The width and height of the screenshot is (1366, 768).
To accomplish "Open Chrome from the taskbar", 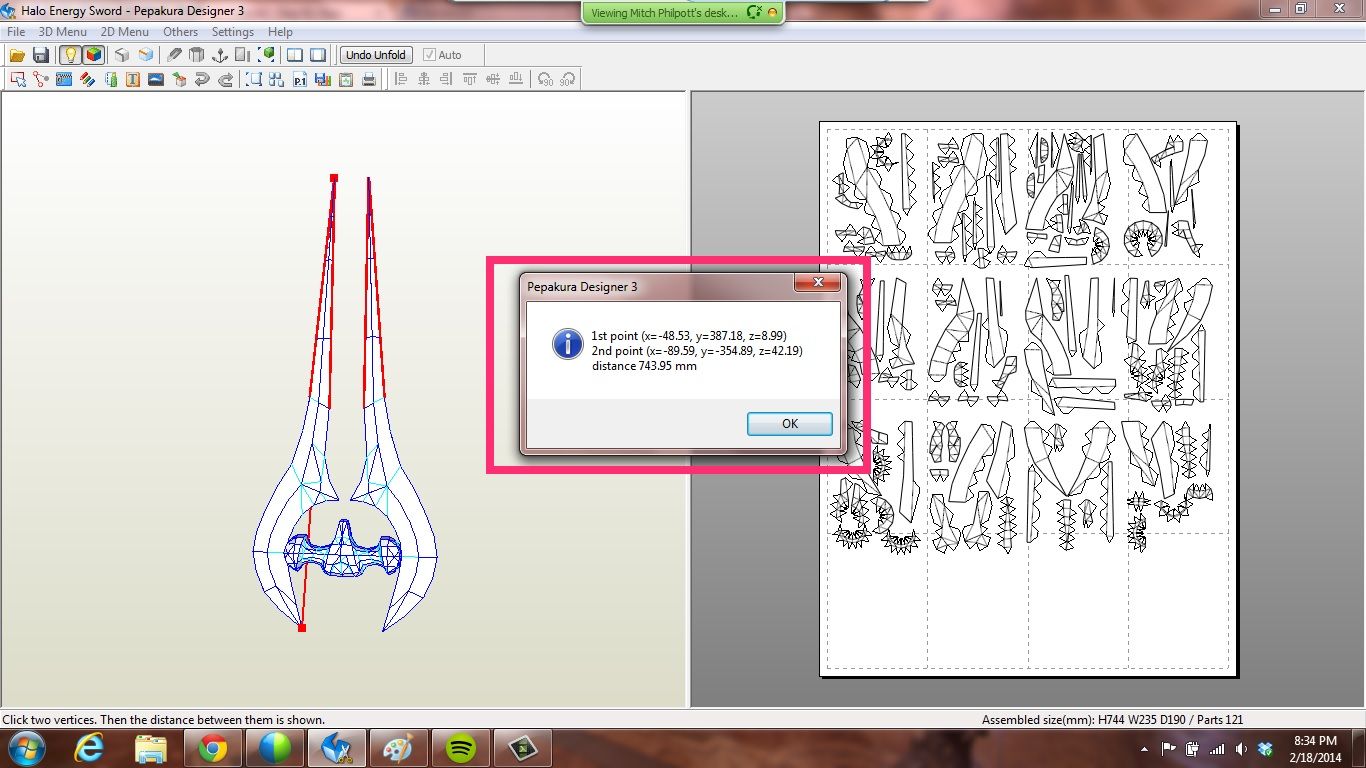I will click(x=213, y=748).
